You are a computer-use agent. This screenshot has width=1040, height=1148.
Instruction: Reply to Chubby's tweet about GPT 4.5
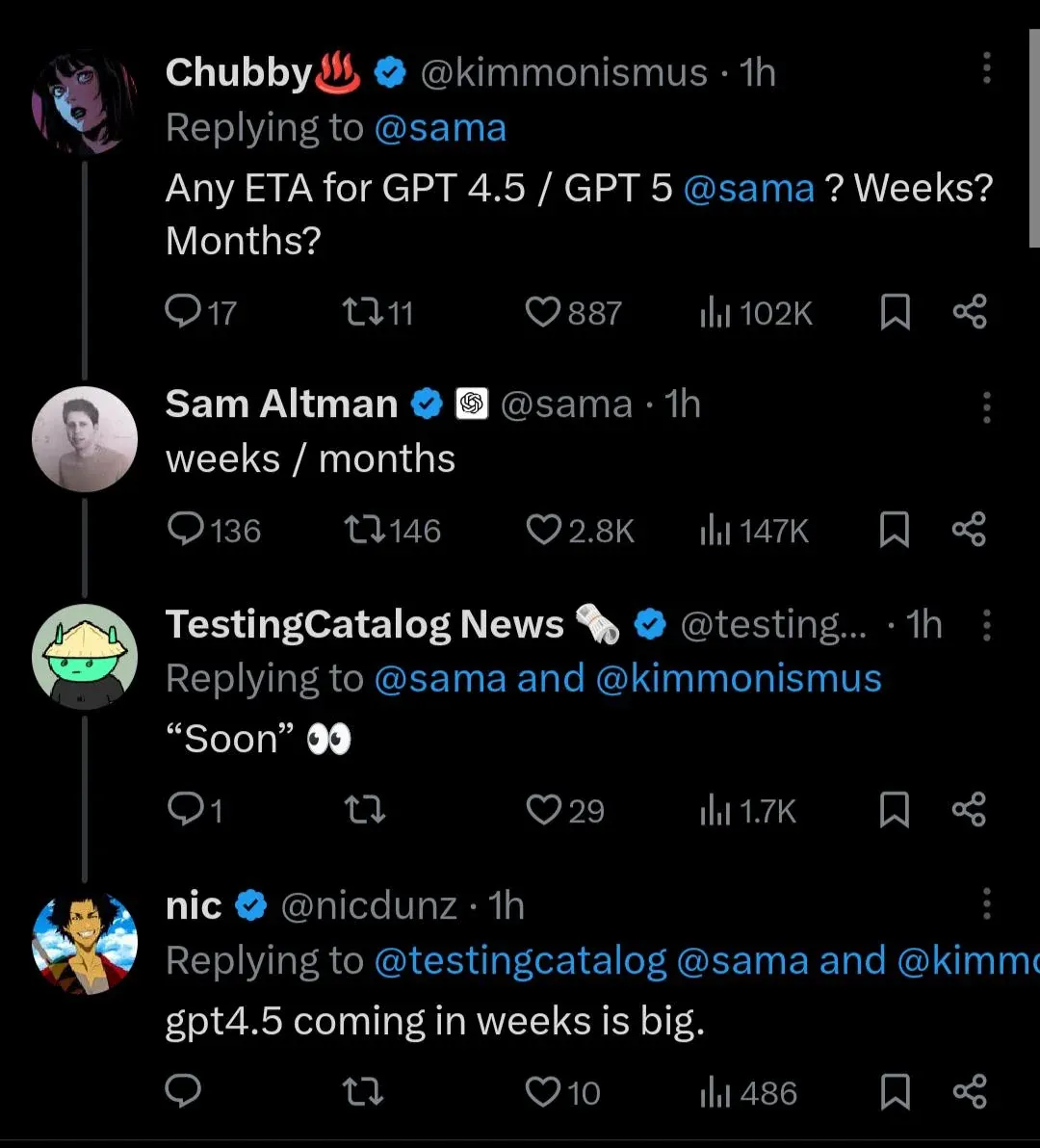(182, 312)
